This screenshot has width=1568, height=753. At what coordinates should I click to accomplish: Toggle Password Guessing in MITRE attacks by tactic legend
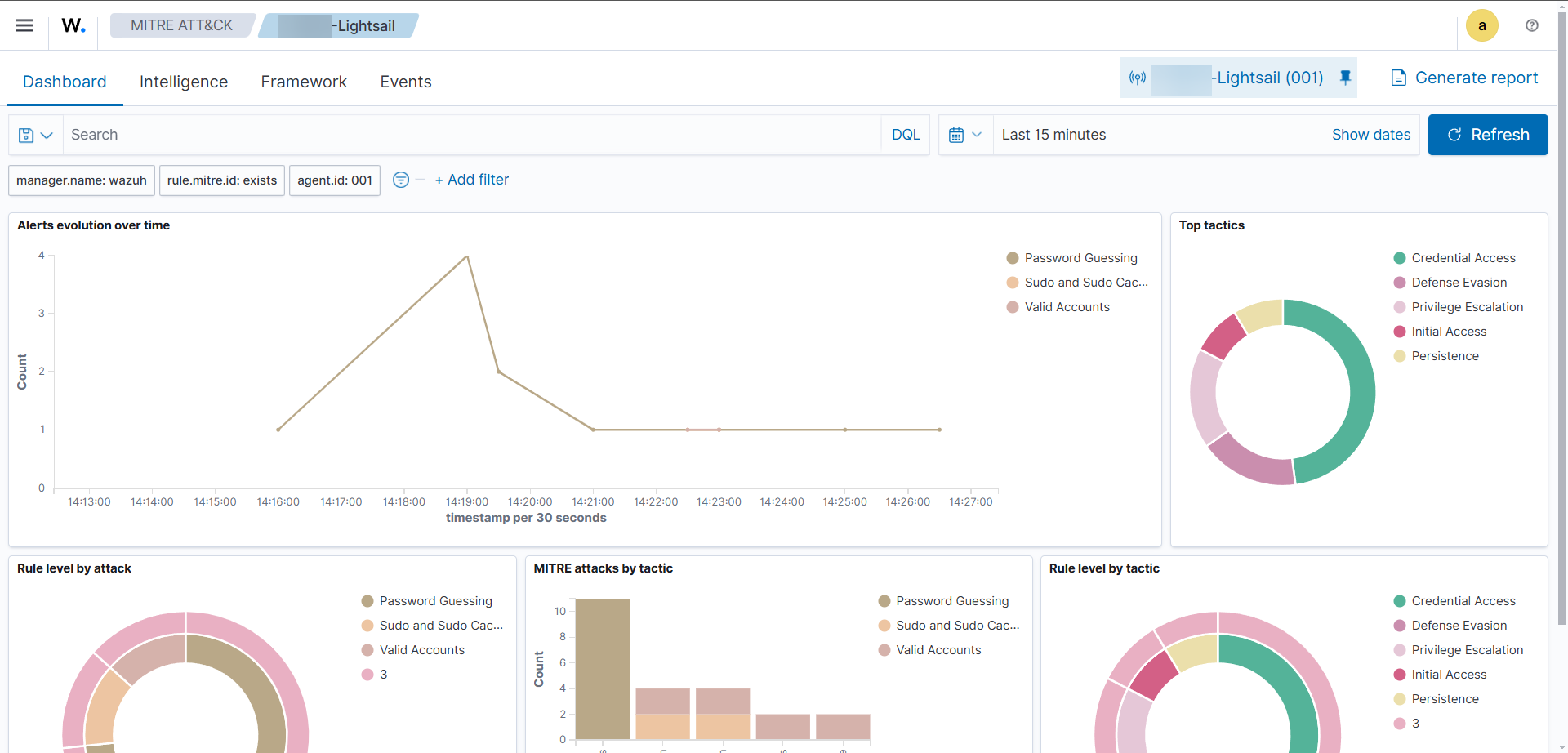pos(943,601)
